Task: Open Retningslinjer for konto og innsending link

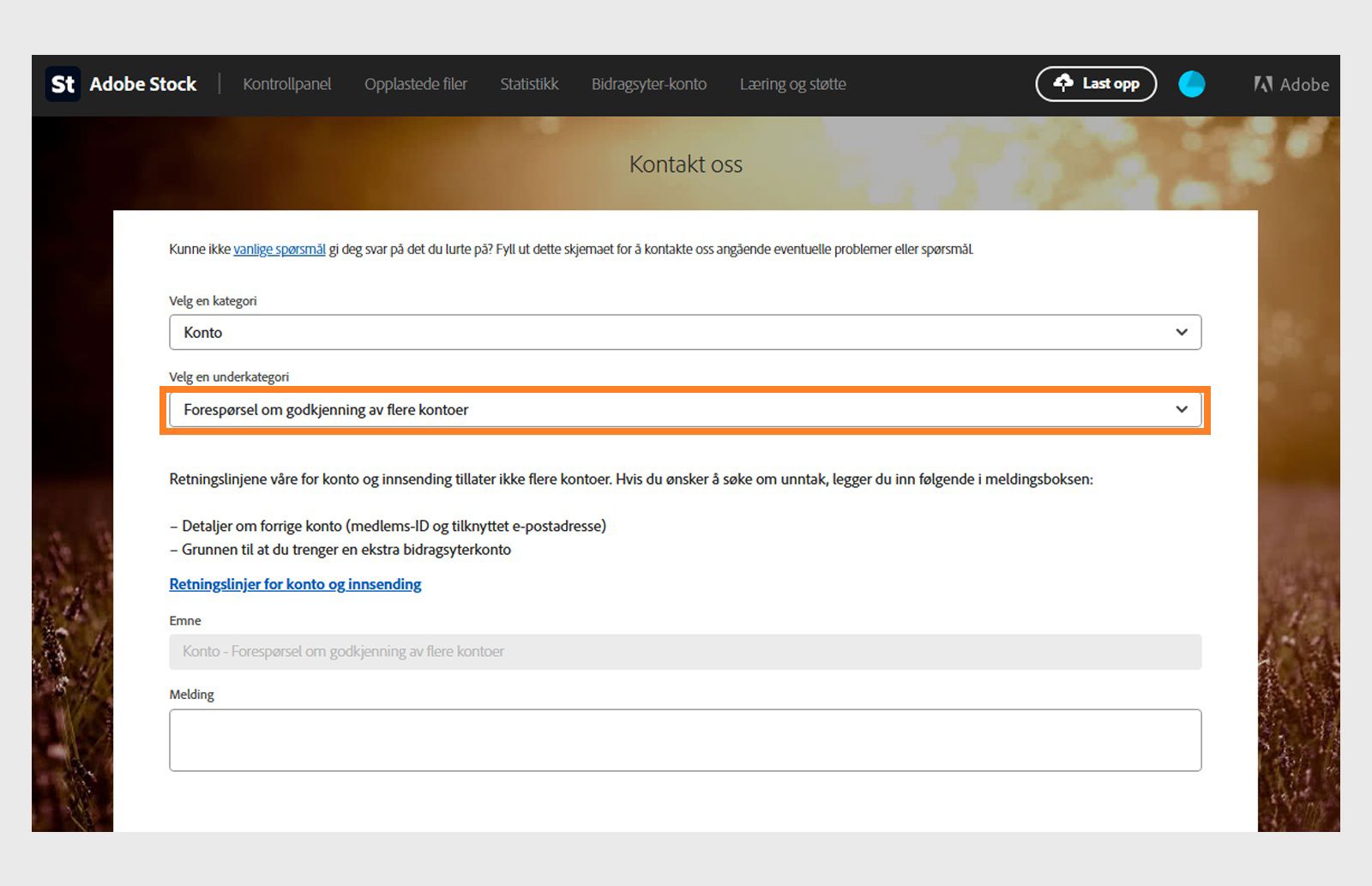Action: coord(295,584)
